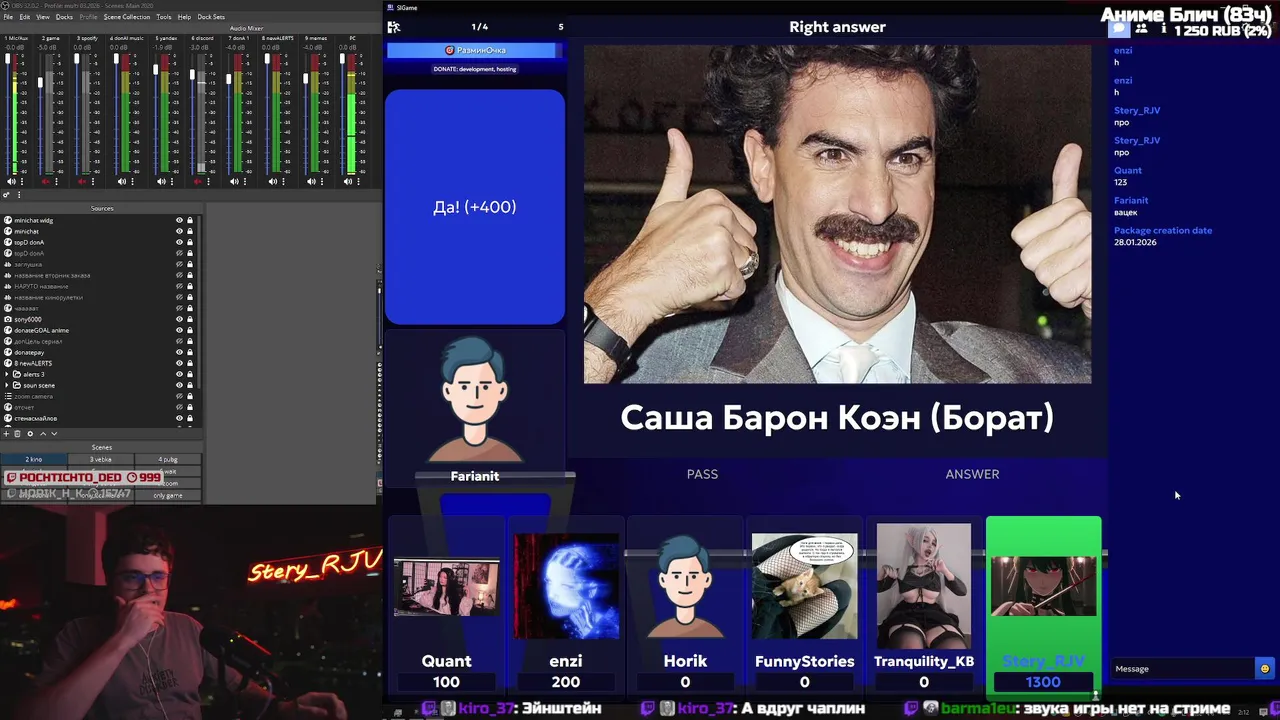Viewport: 1280px width, 720px height.
Task: Unlock the 8 newALERTS source
Action: point(190,363)
